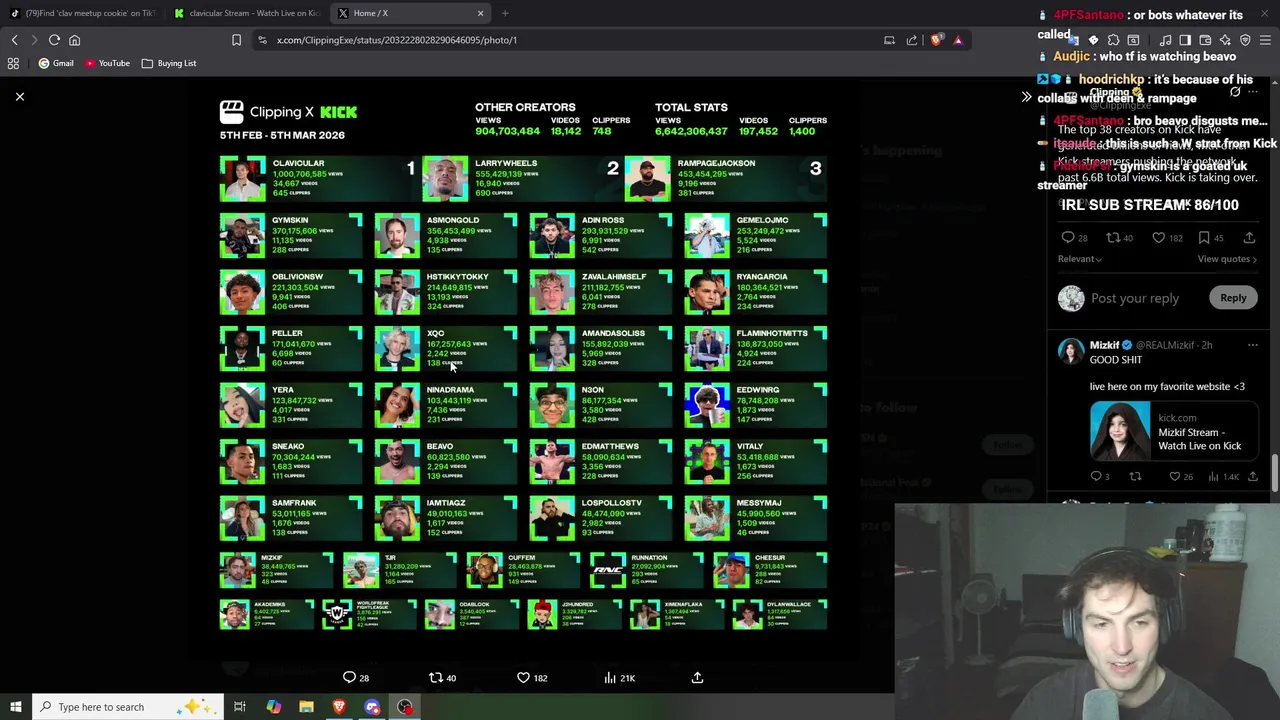Image resolution: width=1280 pixels, height=720 pixels.
Task: Click the x.com address bar URL
Action: click(397, 40)
